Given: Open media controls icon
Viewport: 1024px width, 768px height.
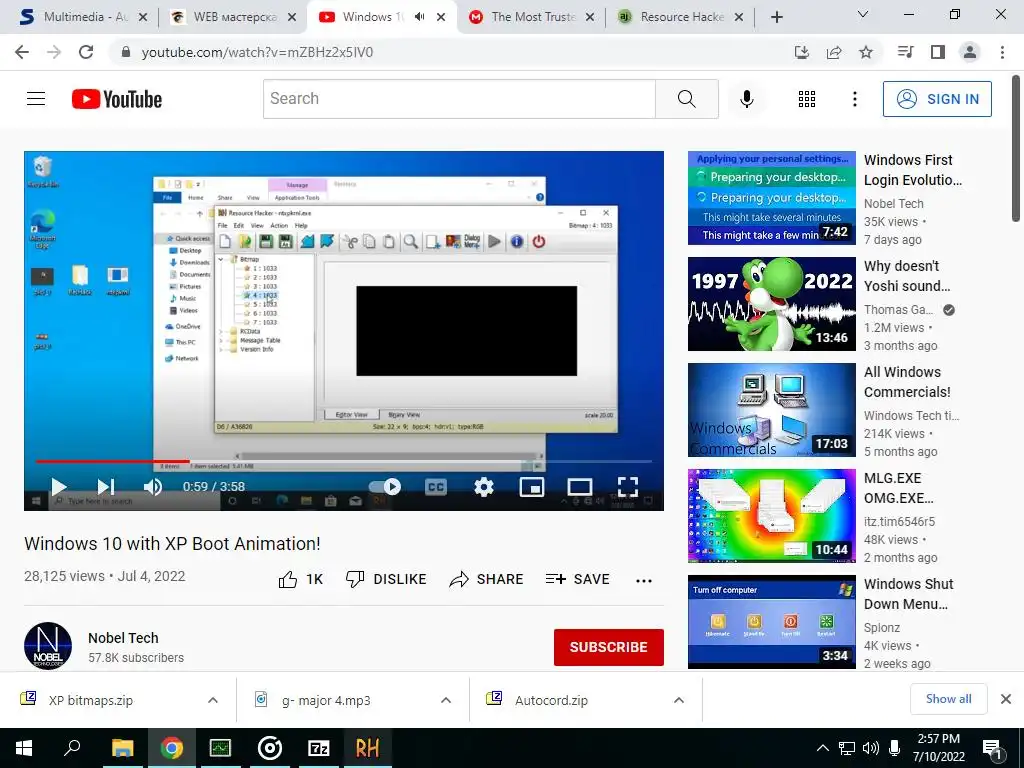Looking at the screenshot, I should 905,52.
